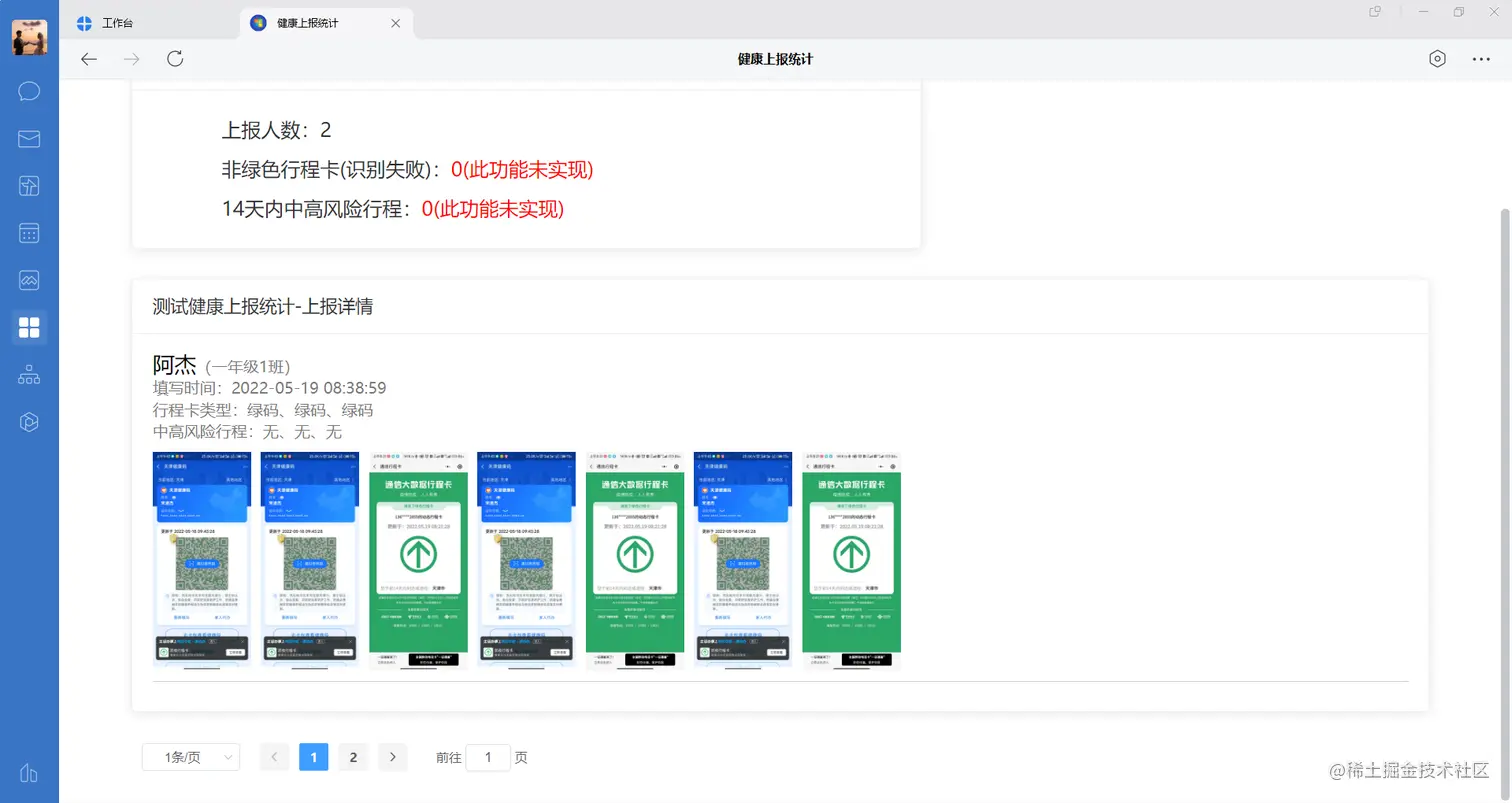
Task: Open the workbench apps grid icon
Action: tap(29, 327)
